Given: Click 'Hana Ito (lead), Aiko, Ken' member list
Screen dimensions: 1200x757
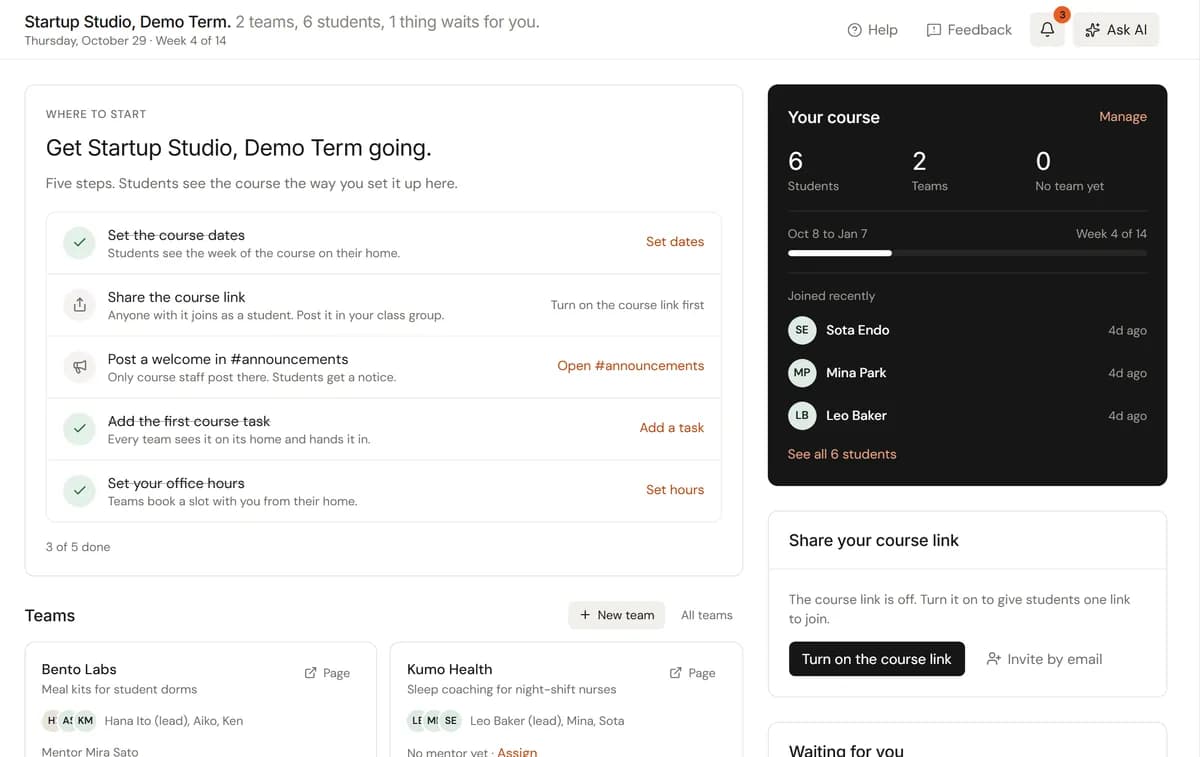Looking at the screenshot, I should (x=174, y=720).
